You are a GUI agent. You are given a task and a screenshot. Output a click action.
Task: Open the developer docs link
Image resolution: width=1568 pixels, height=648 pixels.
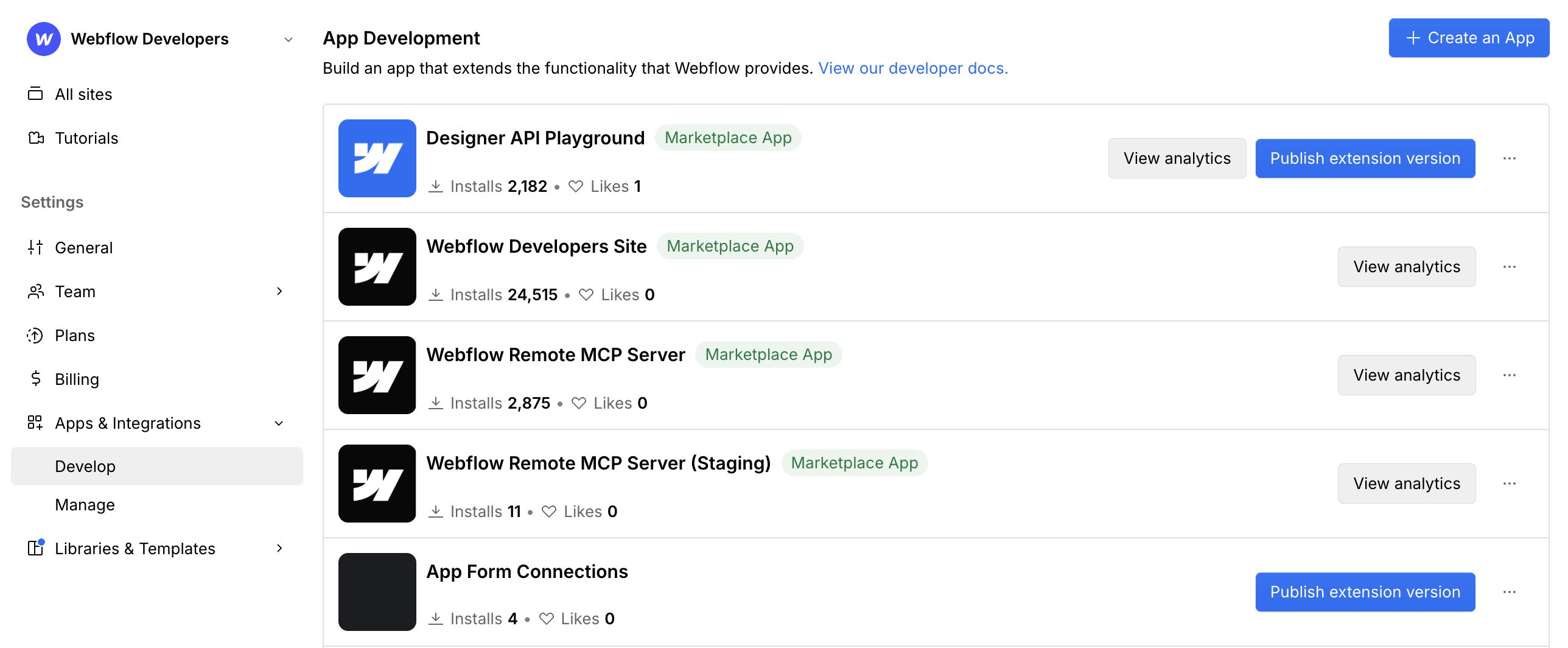pyautogui.click(x=913, y=68)
